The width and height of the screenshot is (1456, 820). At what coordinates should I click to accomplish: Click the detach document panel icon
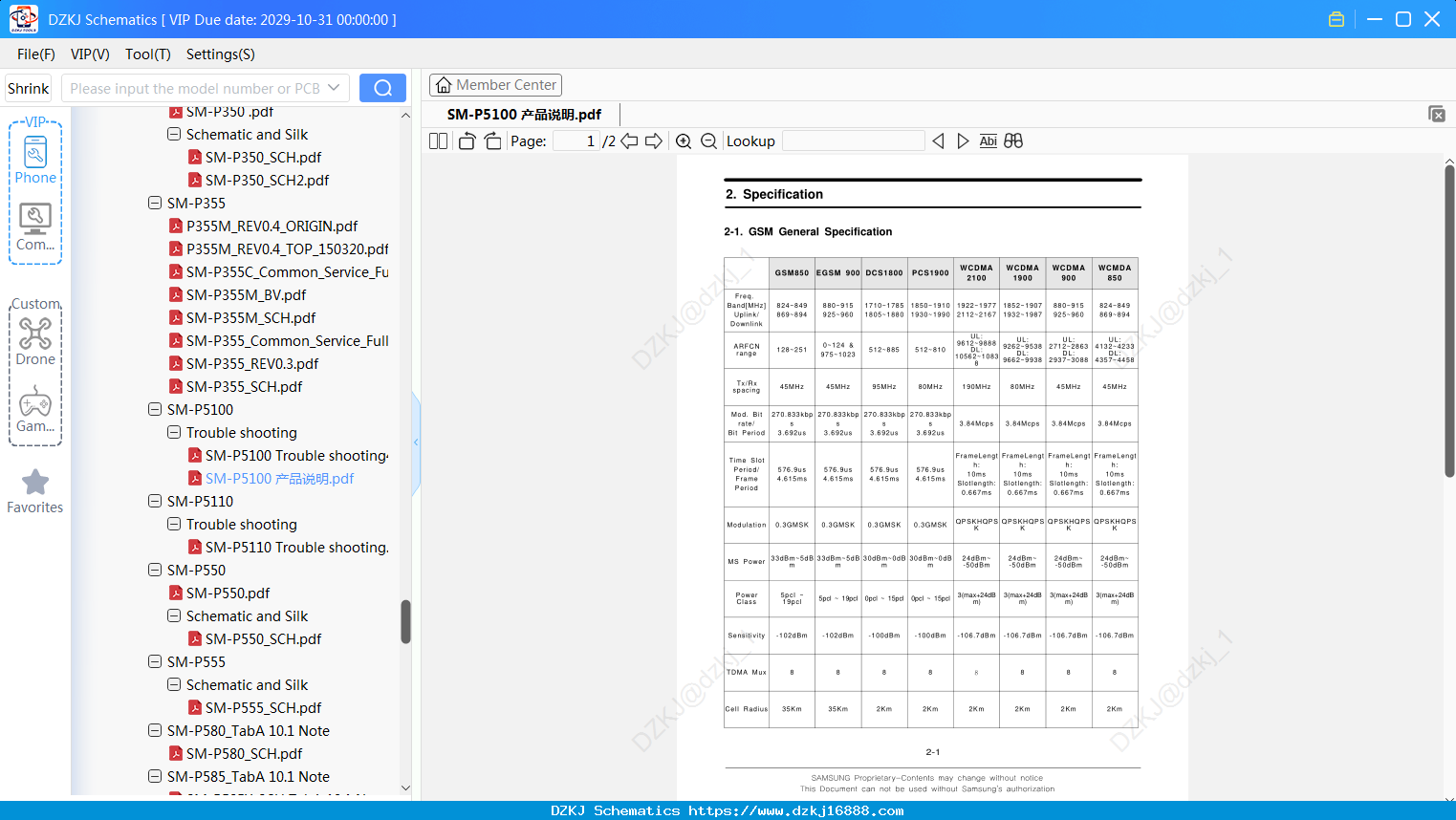1437,114
